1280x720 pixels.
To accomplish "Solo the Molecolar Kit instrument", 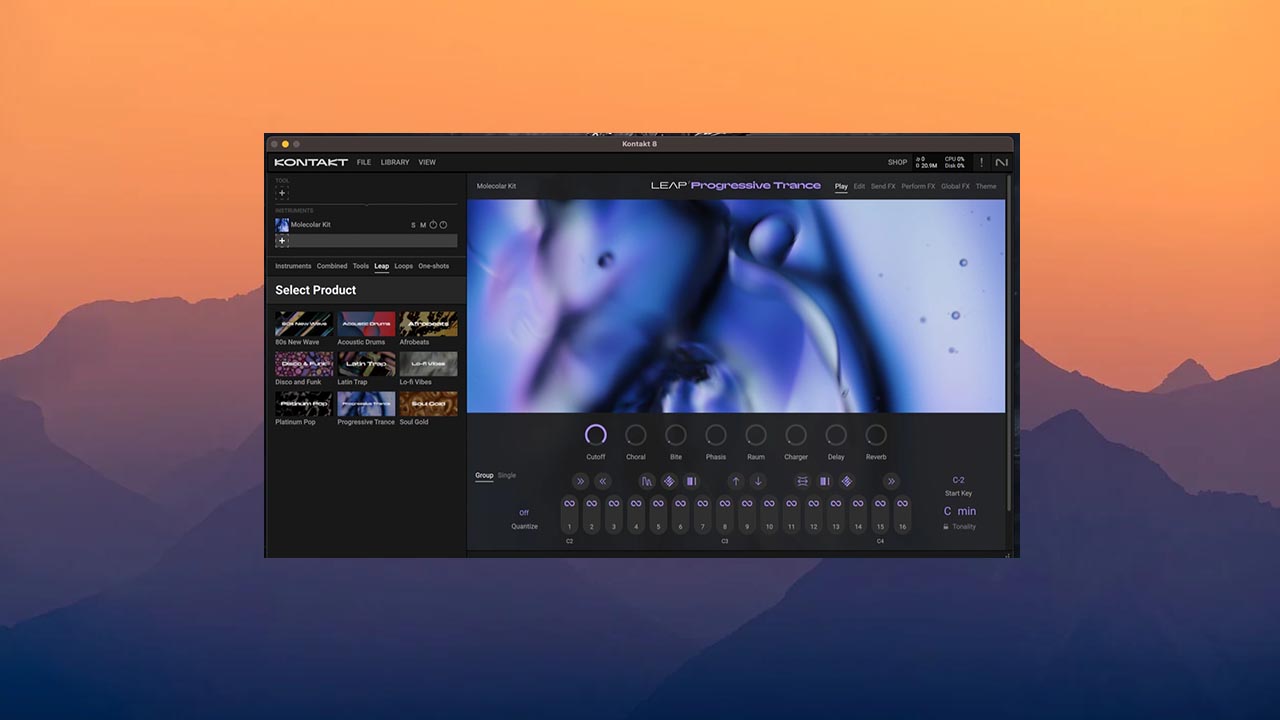I will 413,225.
